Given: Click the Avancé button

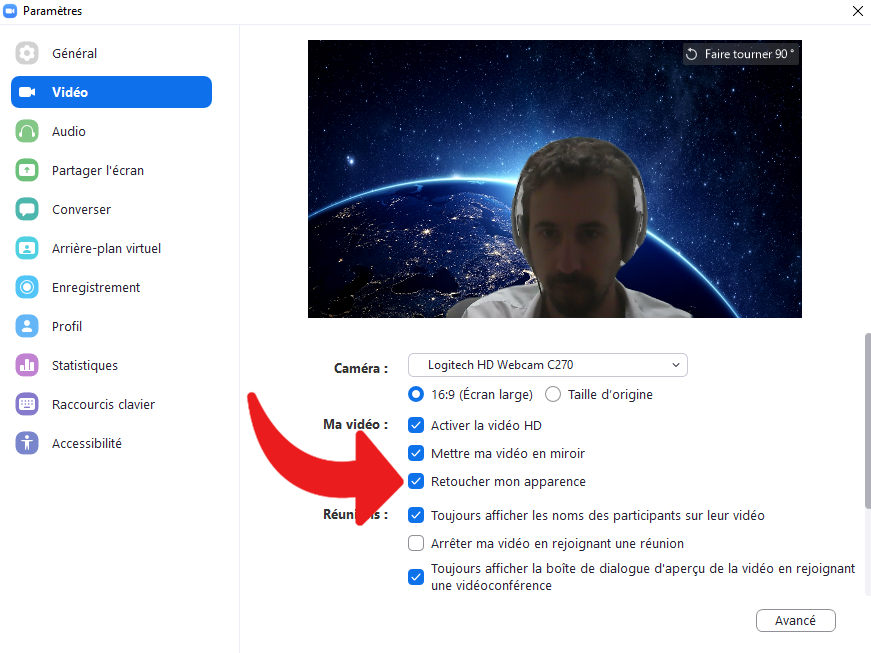Looking at the screenshot, I should (795, 620).
